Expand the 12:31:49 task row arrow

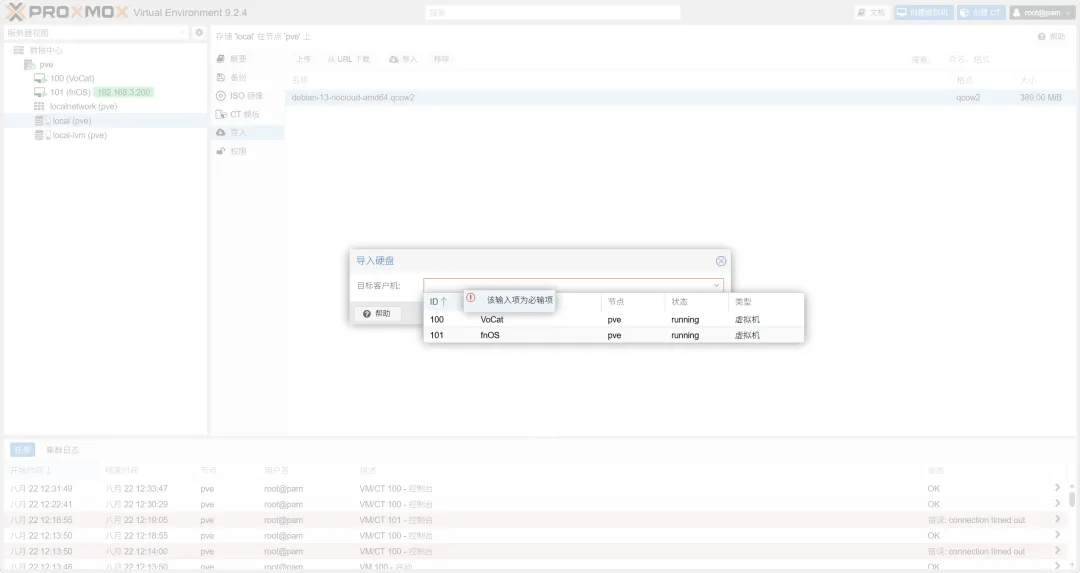[1057, 488]
